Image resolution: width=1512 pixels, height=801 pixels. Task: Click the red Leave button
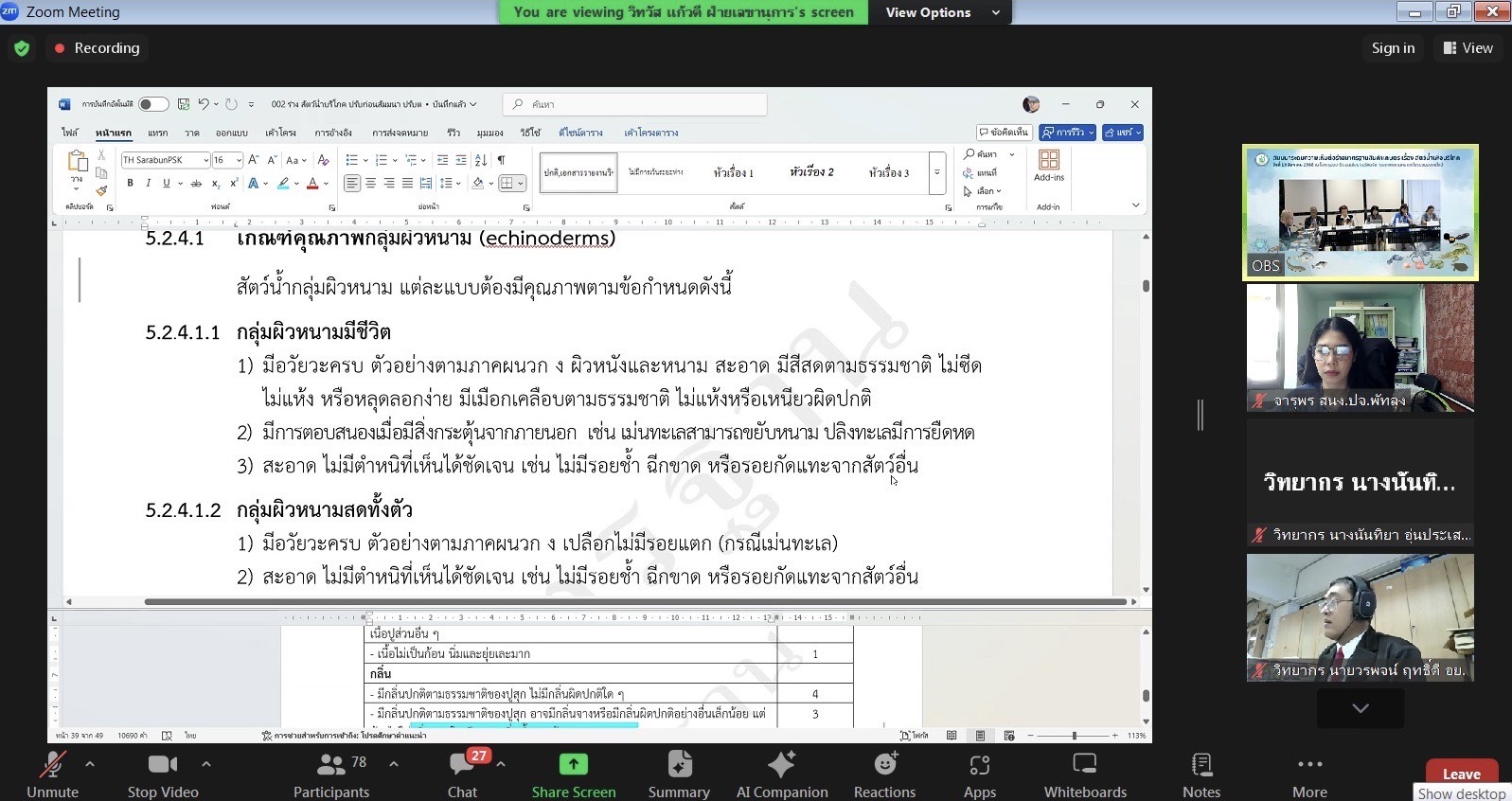point(1462,773)
